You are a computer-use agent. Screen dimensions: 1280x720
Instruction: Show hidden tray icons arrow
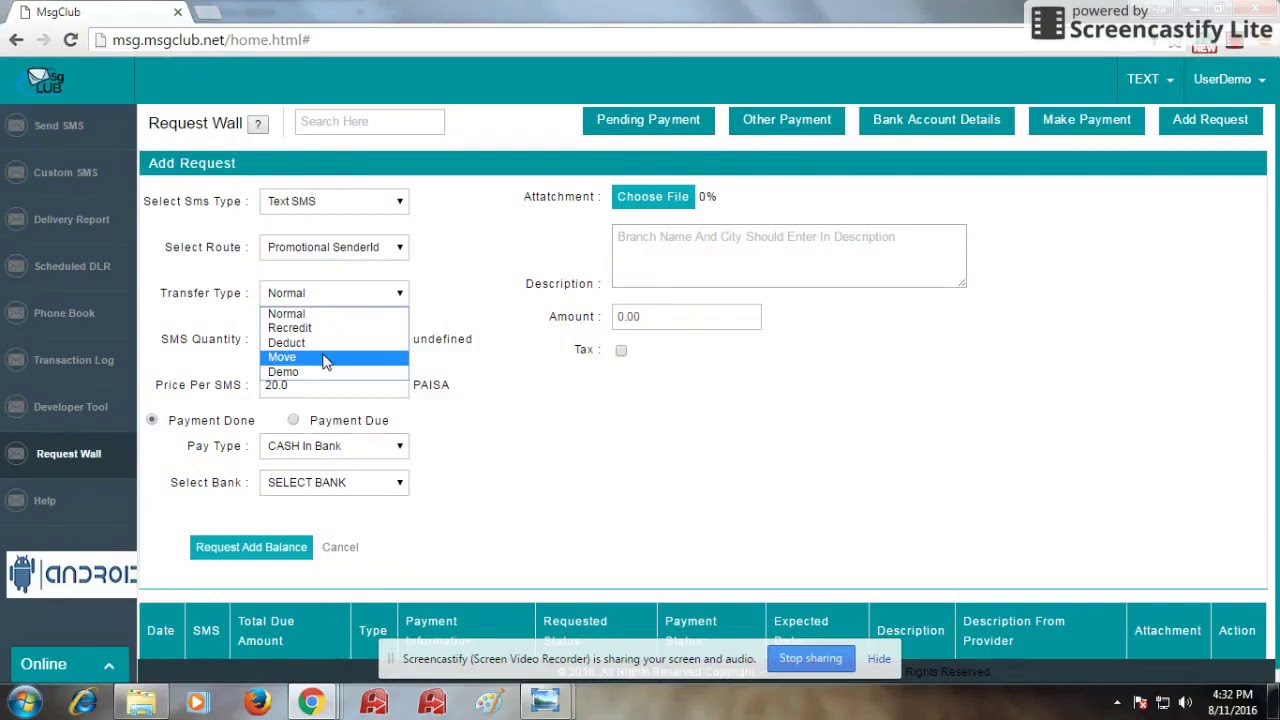[x=1117, y=702]
